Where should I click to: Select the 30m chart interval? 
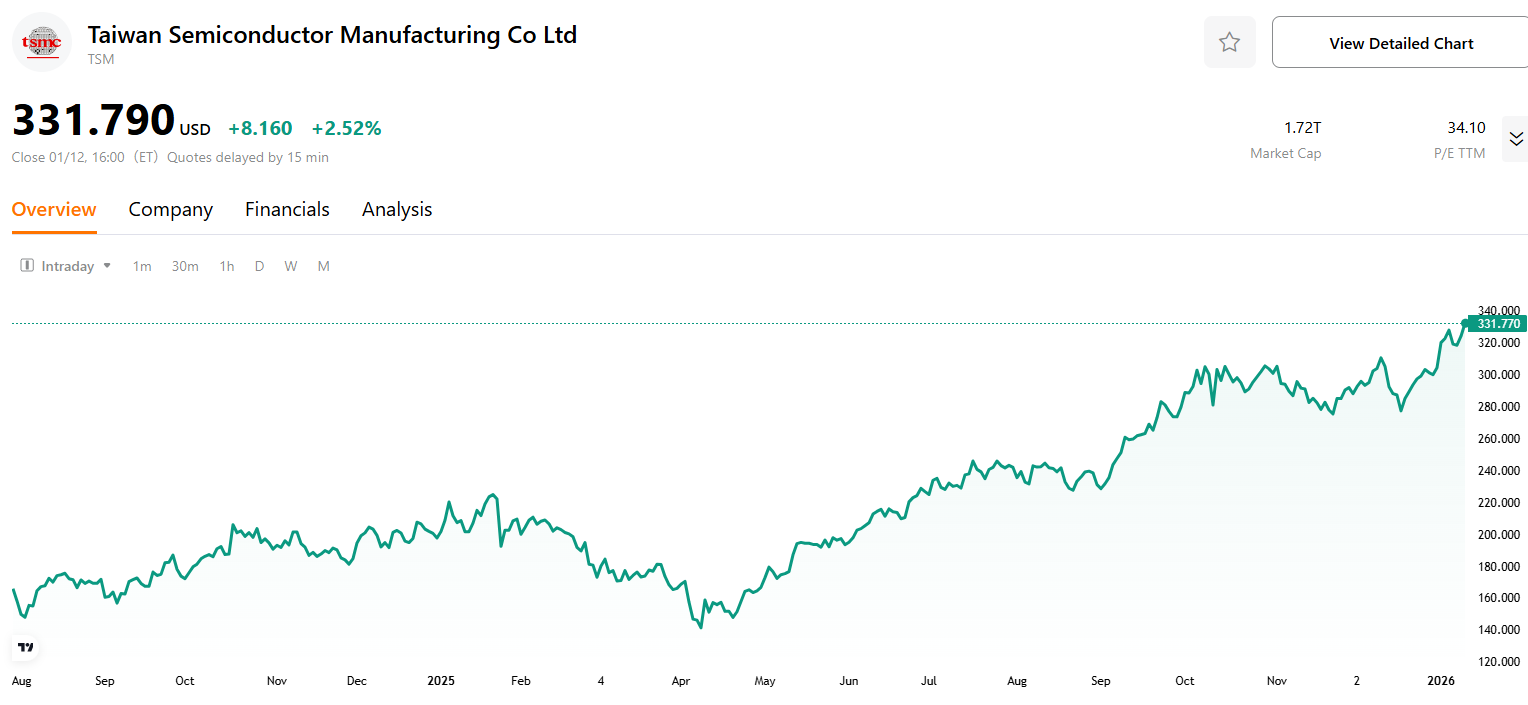point(185,266)
